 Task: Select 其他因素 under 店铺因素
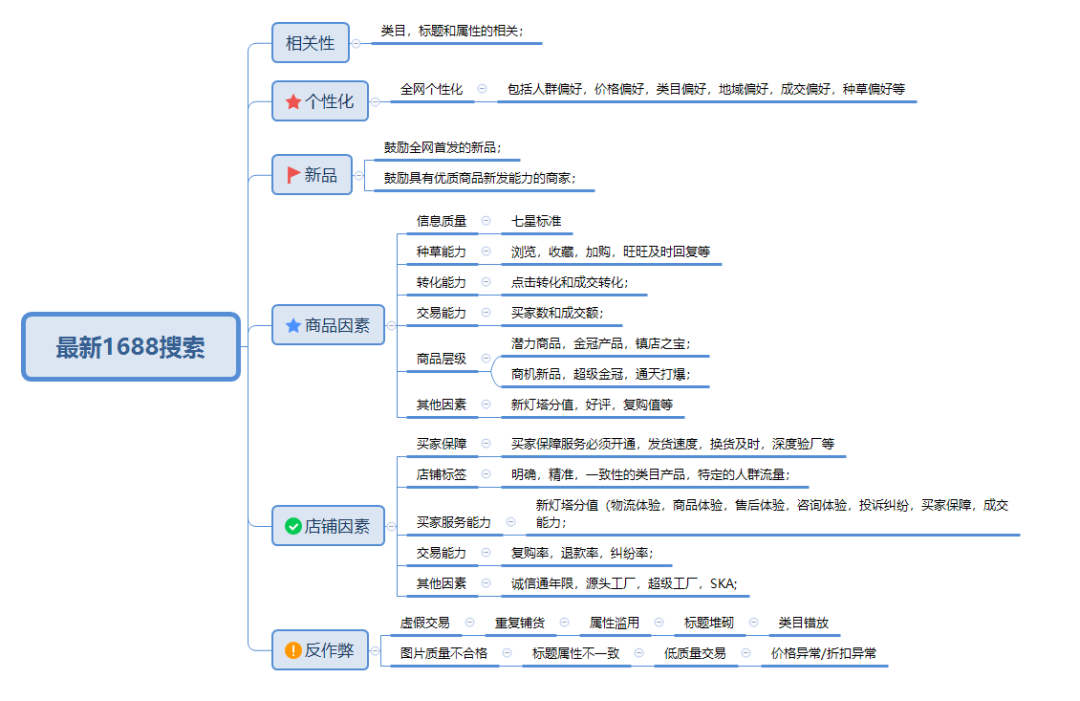[x=442, y=584]
